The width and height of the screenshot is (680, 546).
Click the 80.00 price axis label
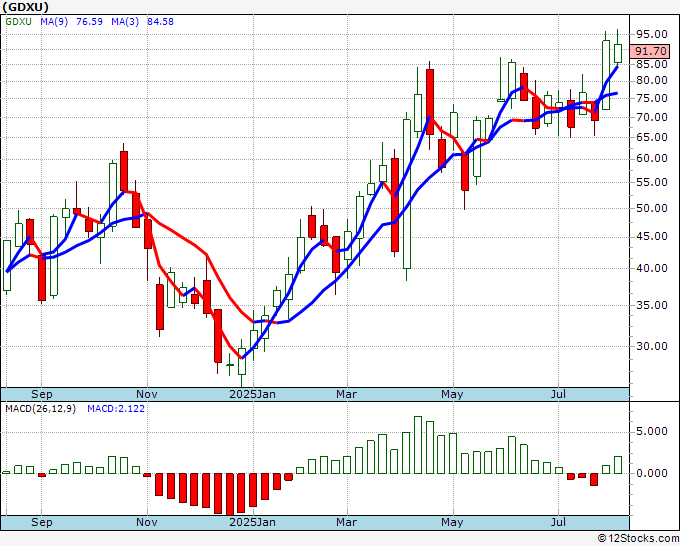[x=651, y=81]
